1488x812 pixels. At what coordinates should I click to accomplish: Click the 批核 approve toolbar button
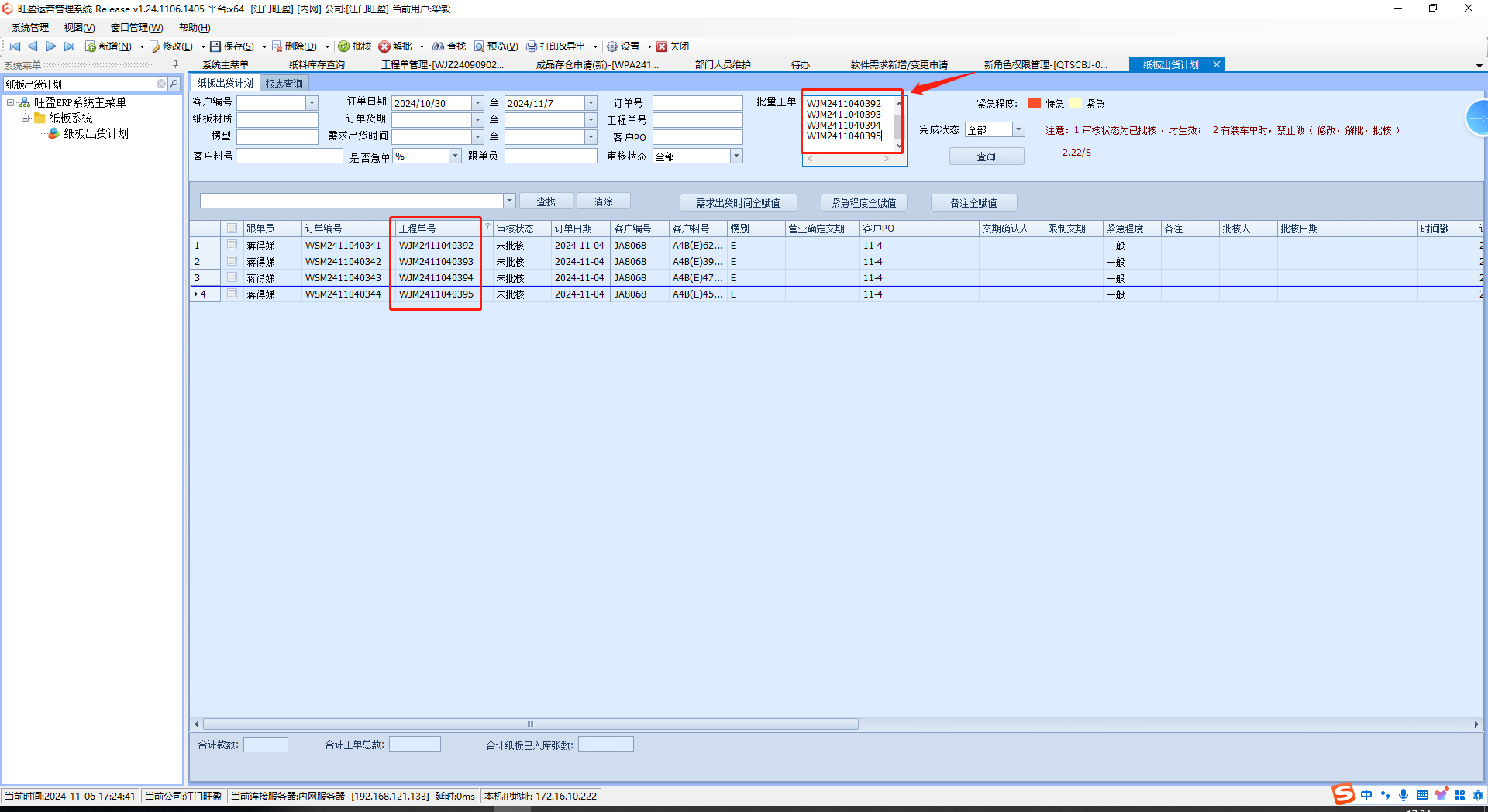click(x=355, y=46)
